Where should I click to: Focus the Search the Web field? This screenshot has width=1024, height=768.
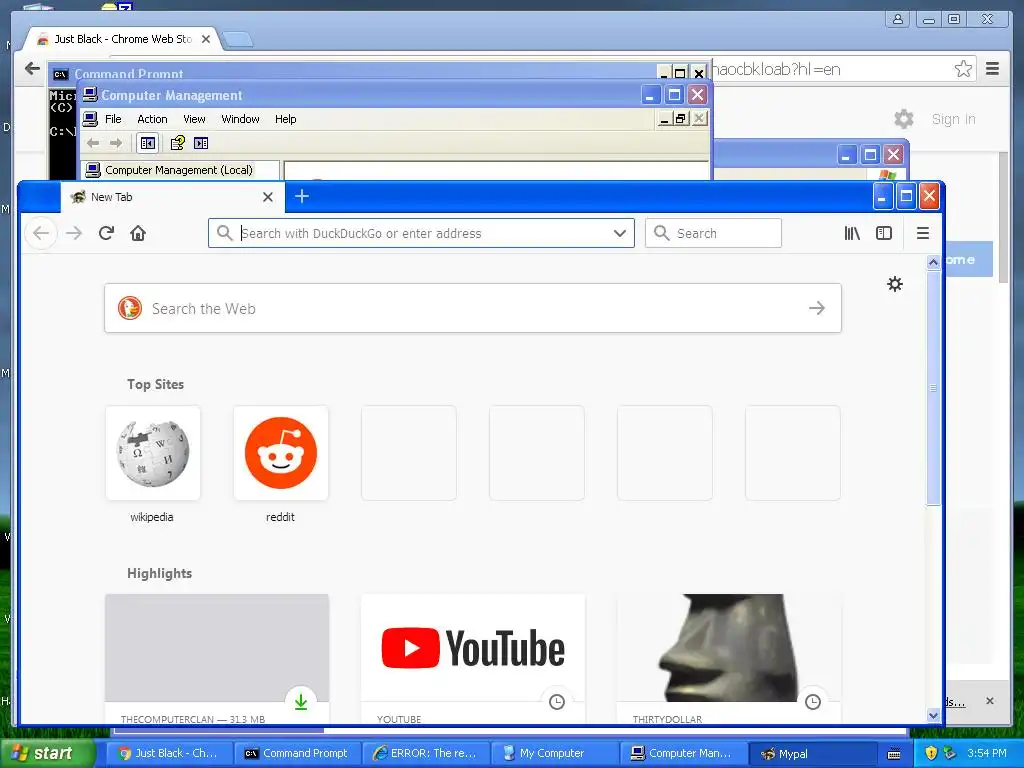coord(473,308)
